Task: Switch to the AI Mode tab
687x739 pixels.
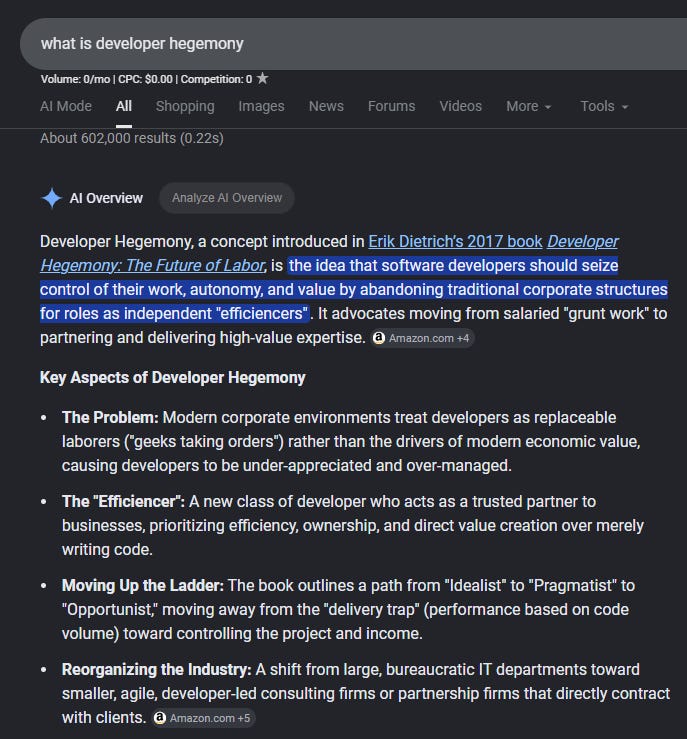Action: [66, 107]
